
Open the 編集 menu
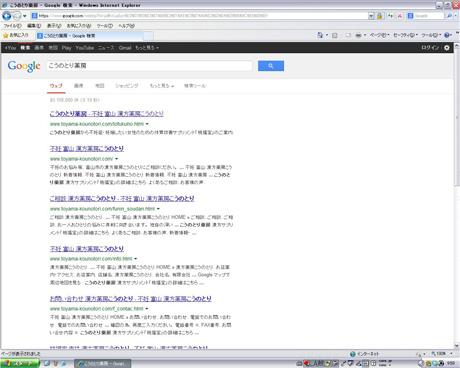tap(34, 26)
